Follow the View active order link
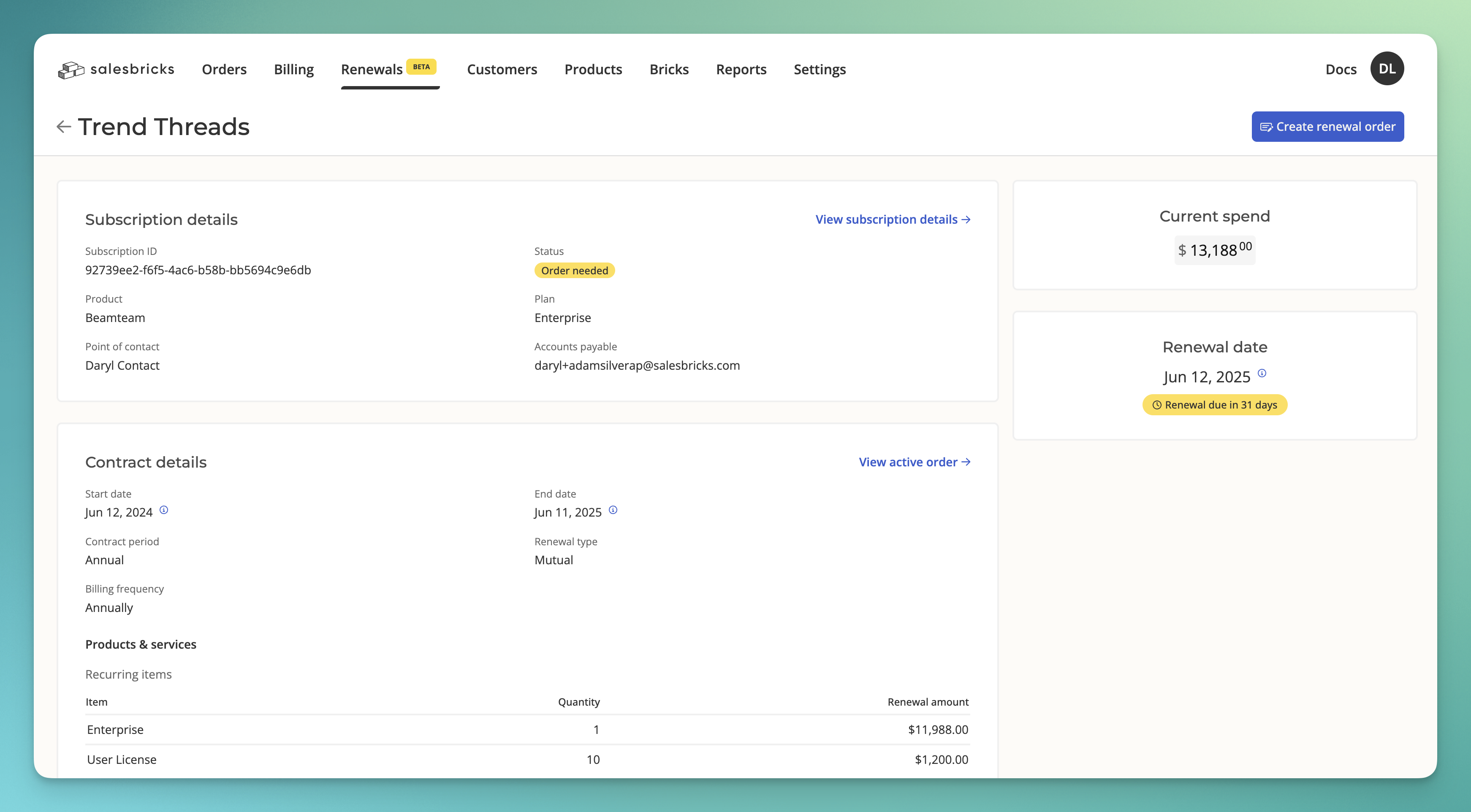The image size is (1471, 812). coord(914,462)
